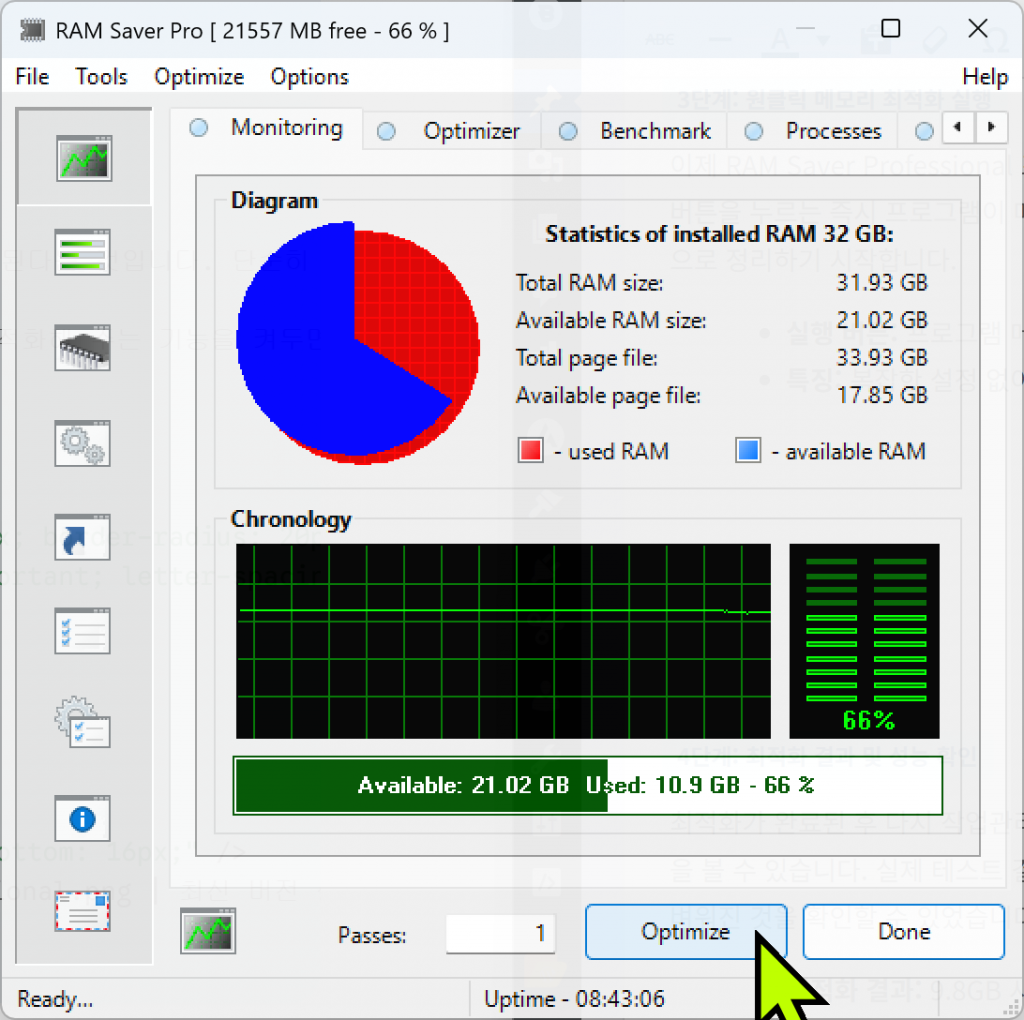Click the '31.93 GB' total RAM value

point(882,283)
